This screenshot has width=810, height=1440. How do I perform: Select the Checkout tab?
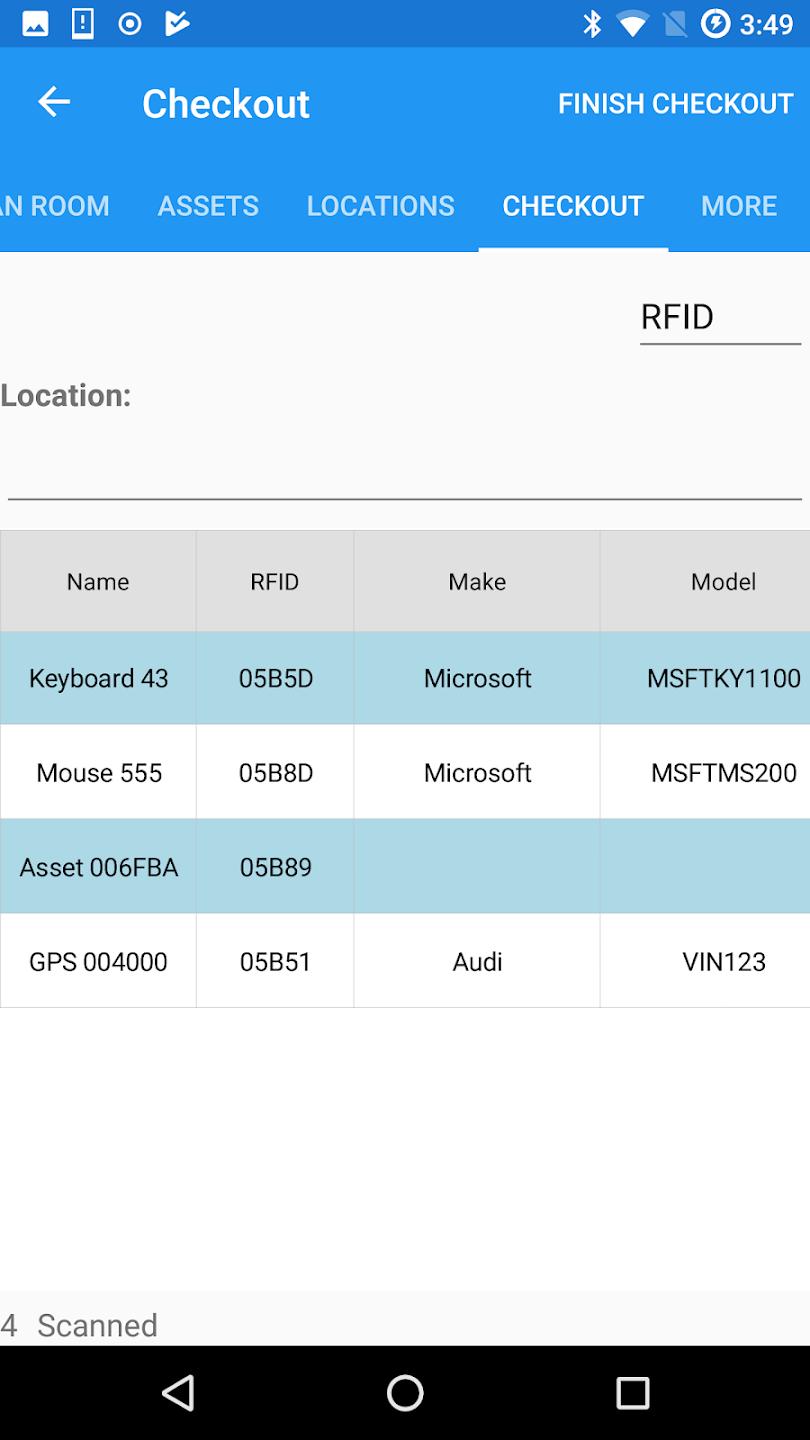(573, 206)
